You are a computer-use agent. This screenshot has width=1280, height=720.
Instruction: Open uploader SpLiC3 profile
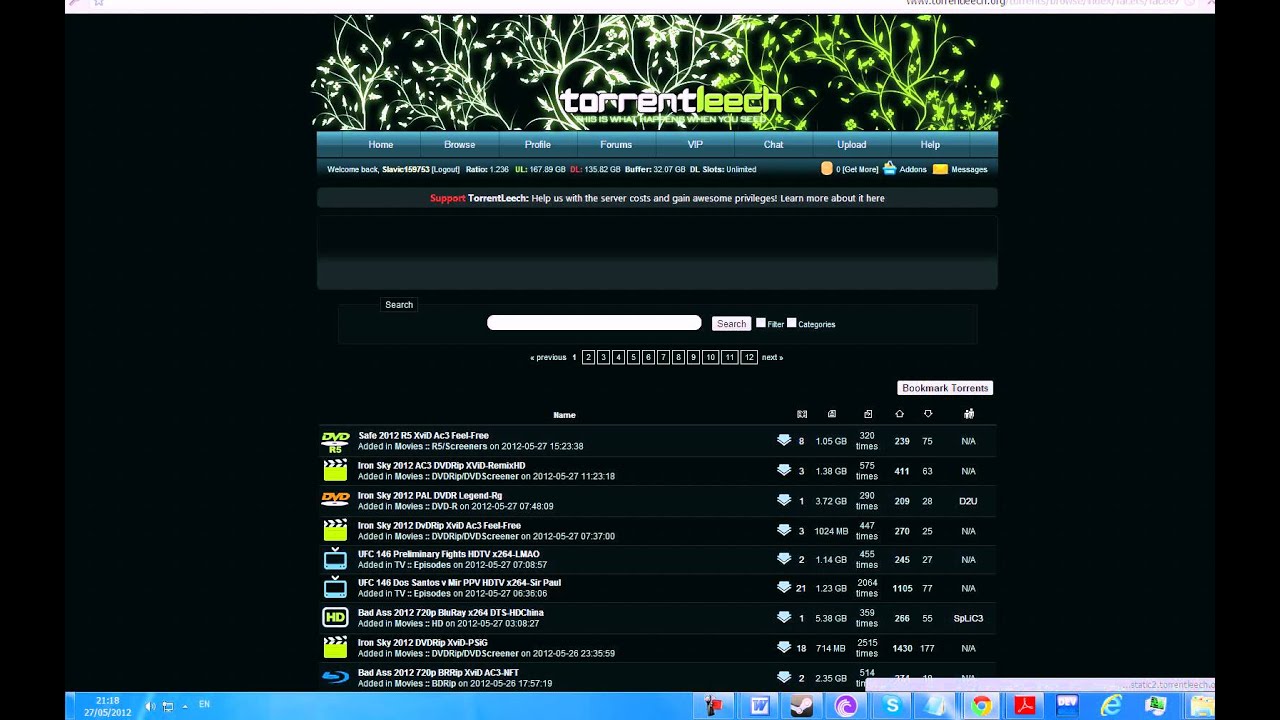tap(968, 618)
